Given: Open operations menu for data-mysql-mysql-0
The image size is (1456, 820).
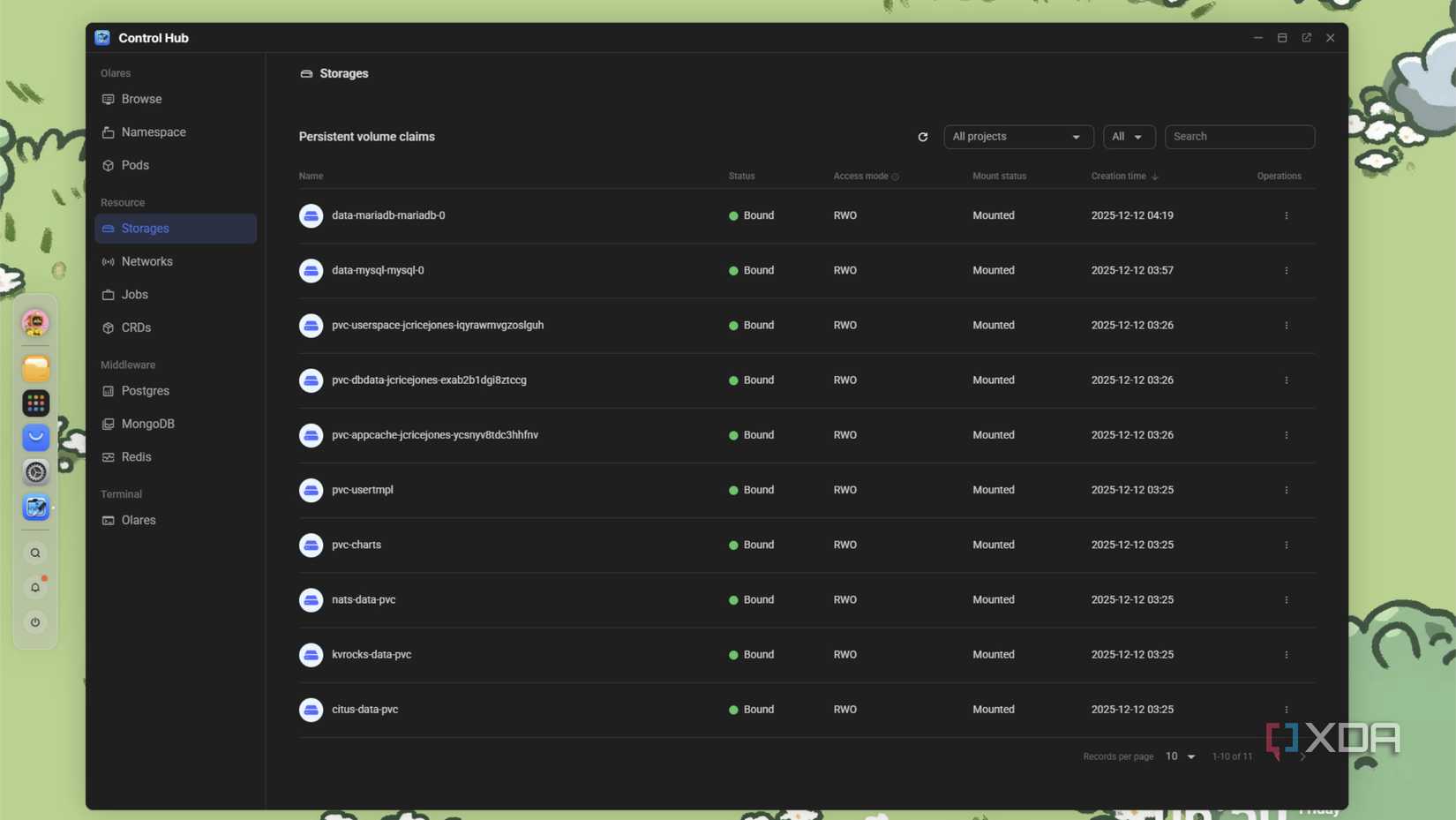Looking at the screenshot, I should [x=1286, y=270].
